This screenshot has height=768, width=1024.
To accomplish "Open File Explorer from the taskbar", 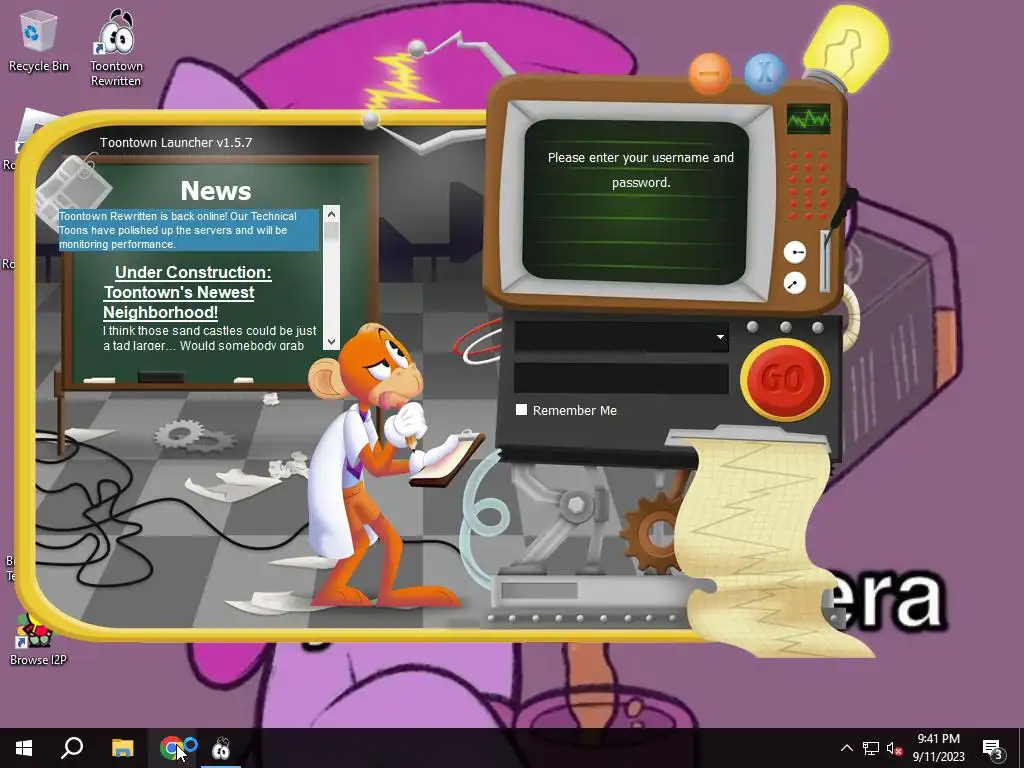I will click(x=122, y=748).
